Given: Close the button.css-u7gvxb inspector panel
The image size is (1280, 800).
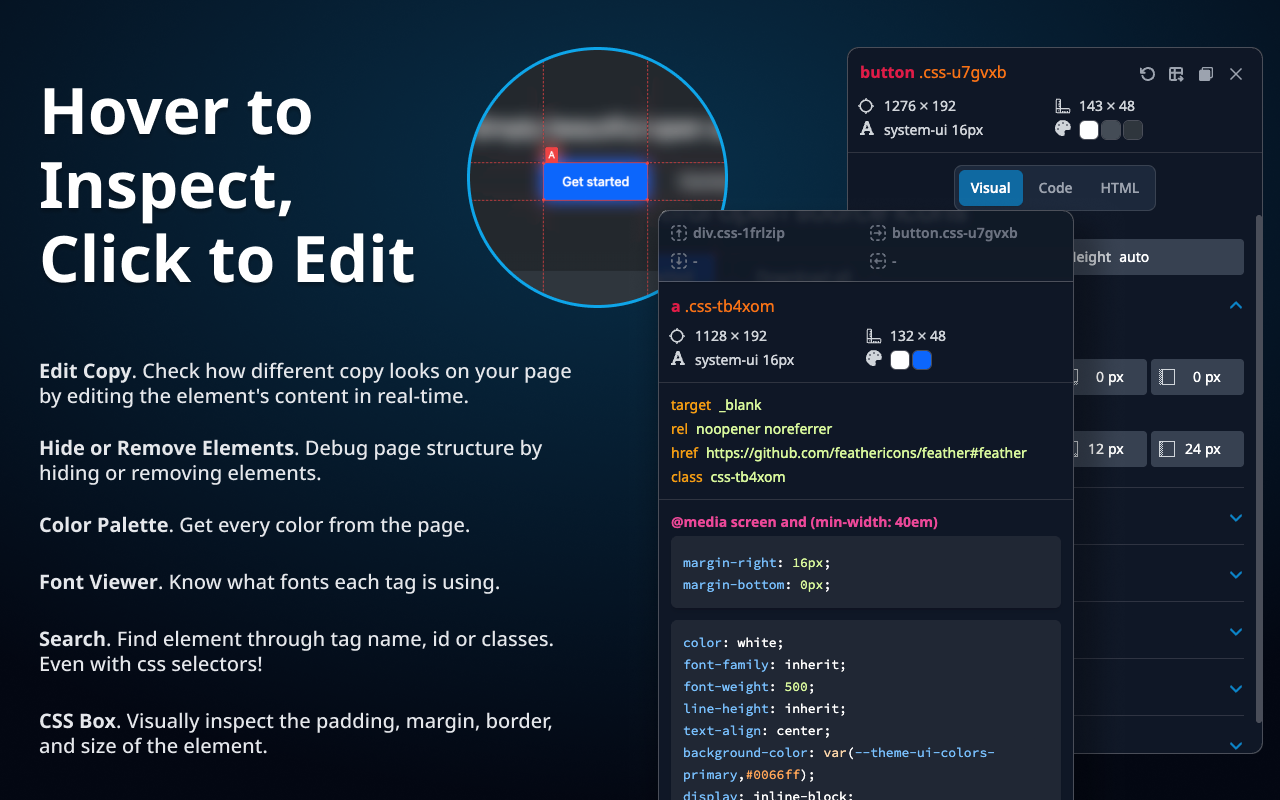Looking at the screenshot, I should pyautogui.click(x=1235, y=73).
